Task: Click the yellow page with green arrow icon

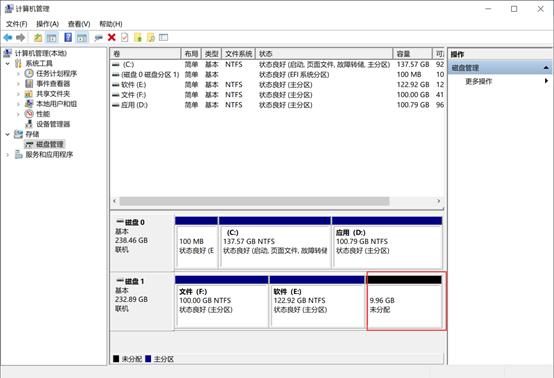Action: pos(138,37)
